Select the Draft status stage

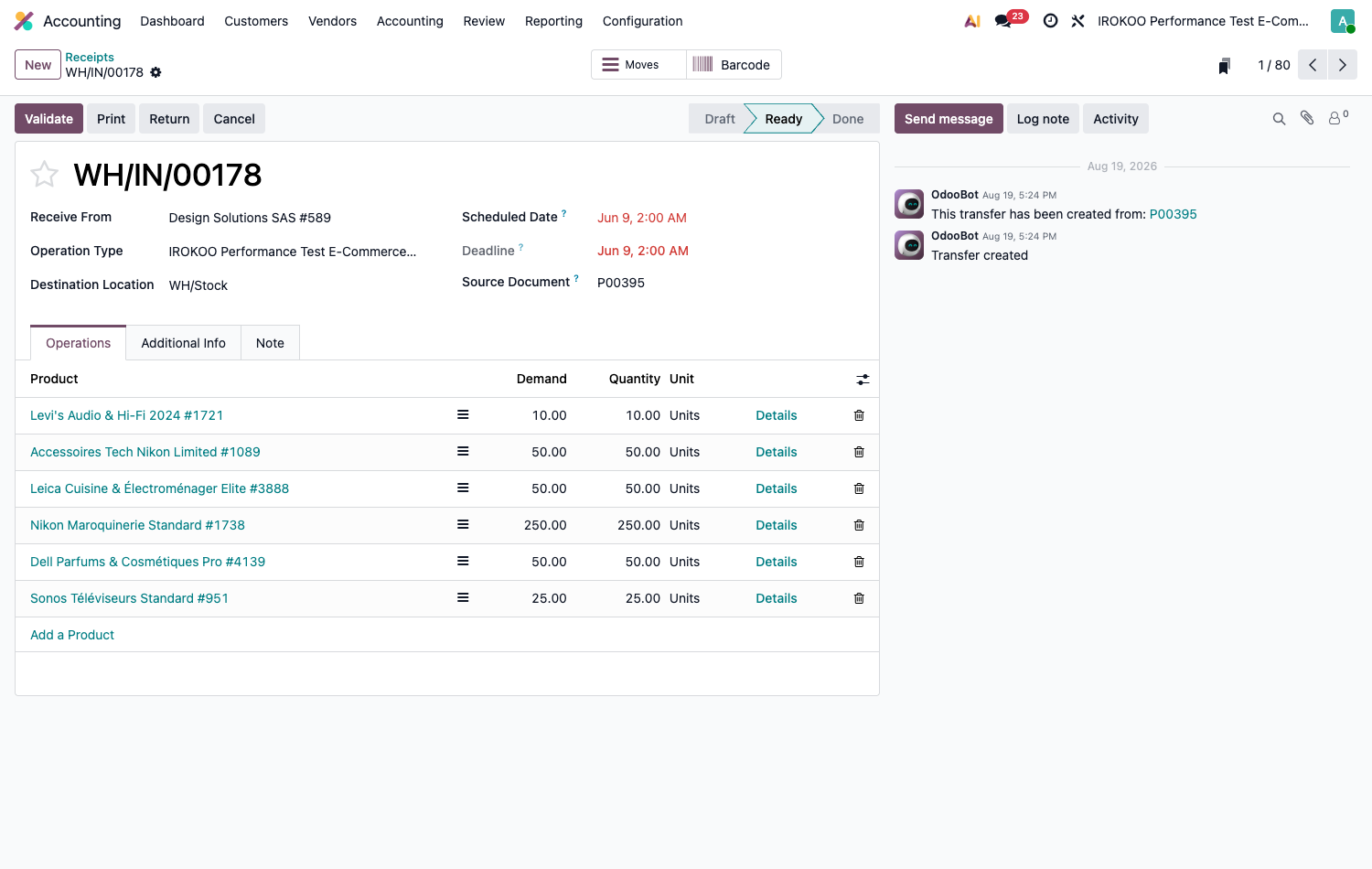pos(719,119)
